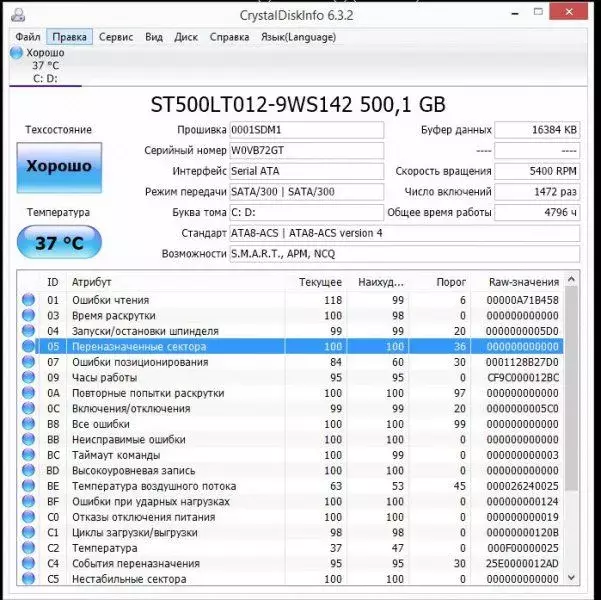
Task: Click the power-on hours field 4796 ч
Action: [x=537, y=213]
